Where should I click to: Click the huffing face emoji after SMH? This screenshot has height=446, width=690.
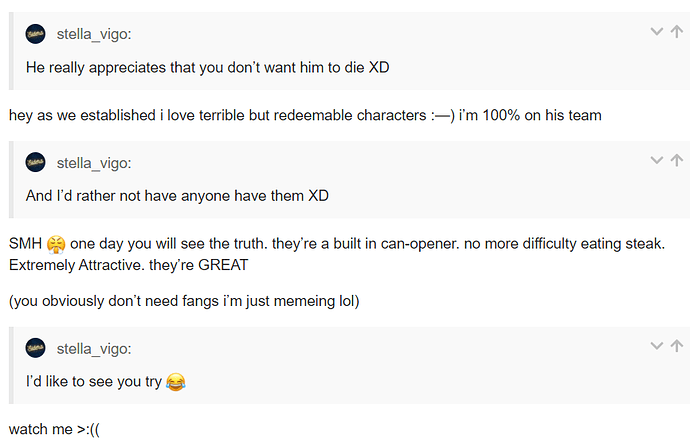(56, 246)
